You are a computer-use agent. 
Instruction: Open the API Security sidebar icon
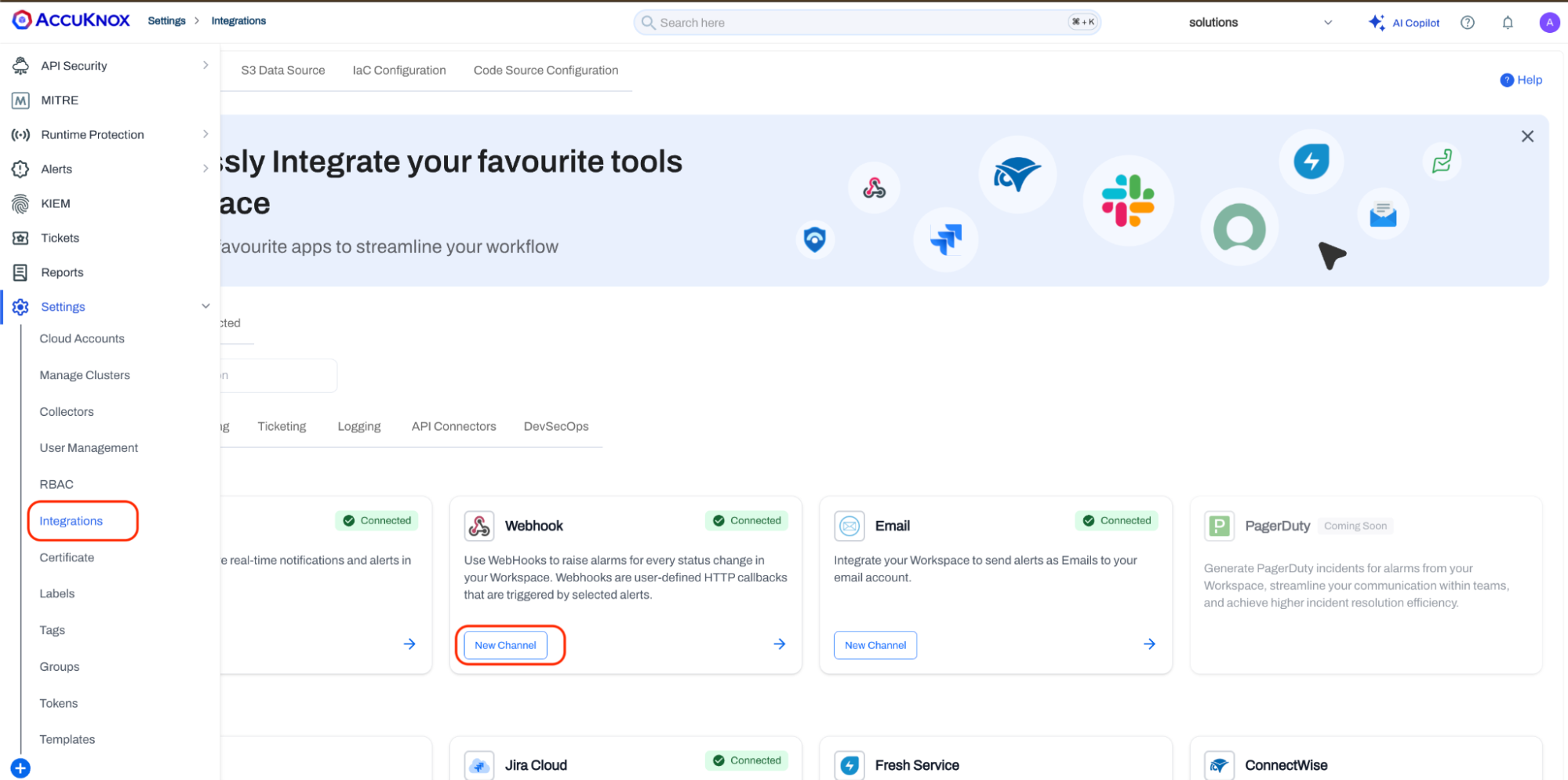20,66
